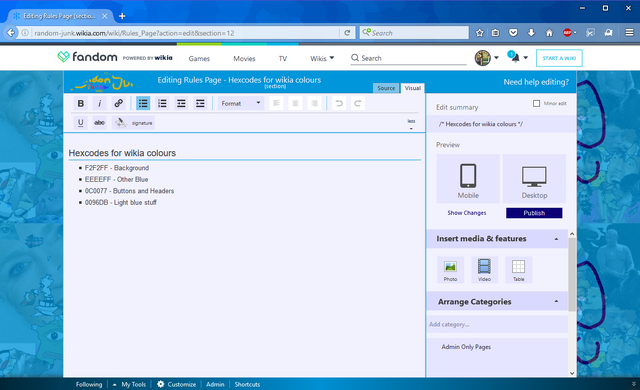Click the Edit summary text field
This screenshot has width=640, height=390.
coord(501,124)
